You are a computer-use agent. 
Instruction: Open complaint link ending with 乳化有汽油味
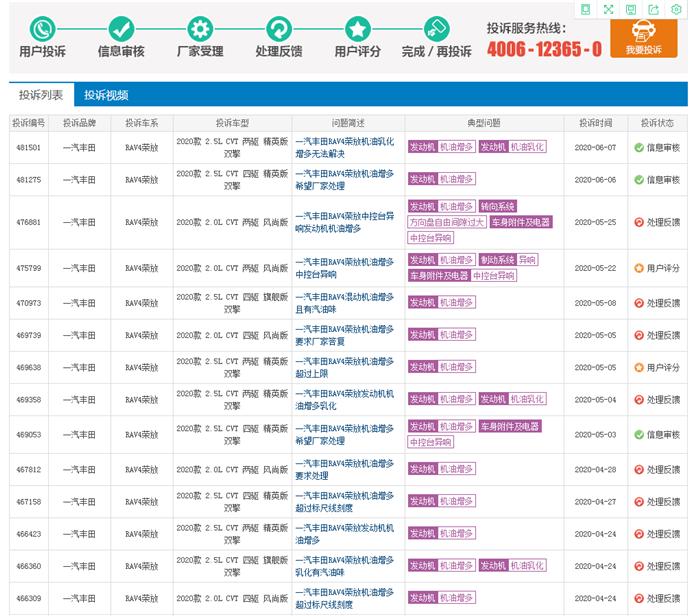click(345, 566)
